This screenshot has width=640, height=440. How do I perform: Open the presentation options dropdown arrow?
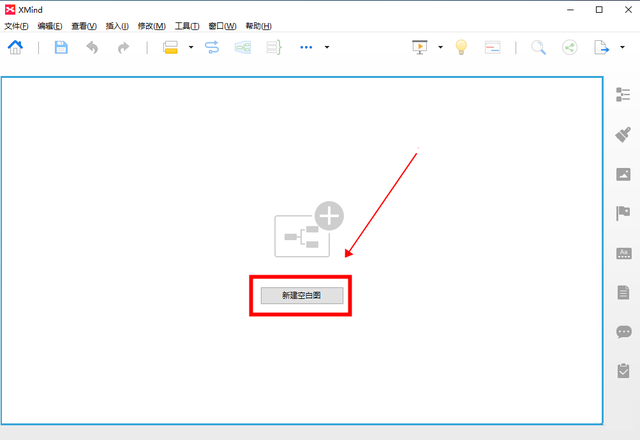(x=440, y=47)
